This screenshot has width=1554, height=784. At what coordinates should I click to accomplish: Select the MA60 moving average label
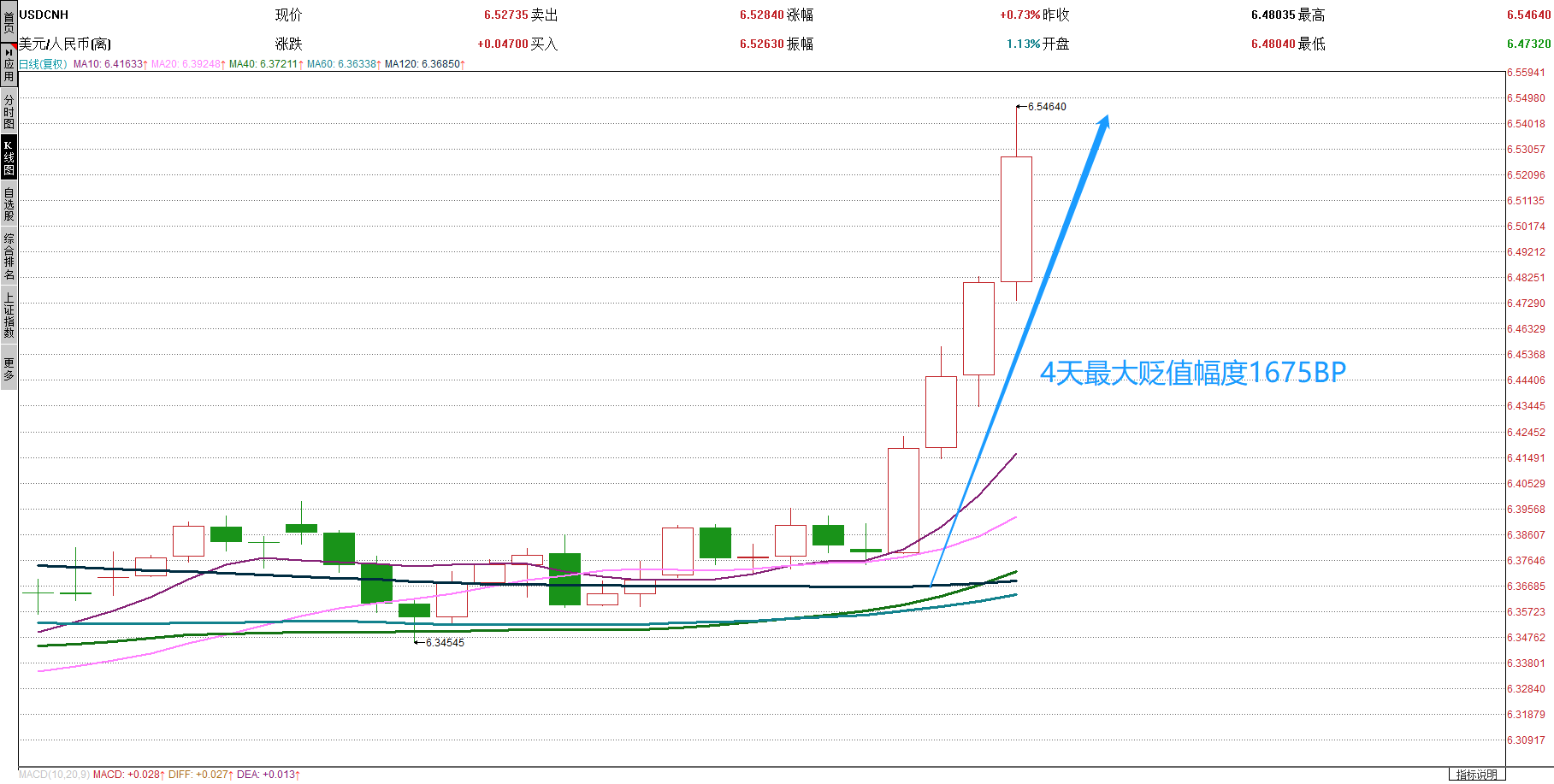coord(343,64)
